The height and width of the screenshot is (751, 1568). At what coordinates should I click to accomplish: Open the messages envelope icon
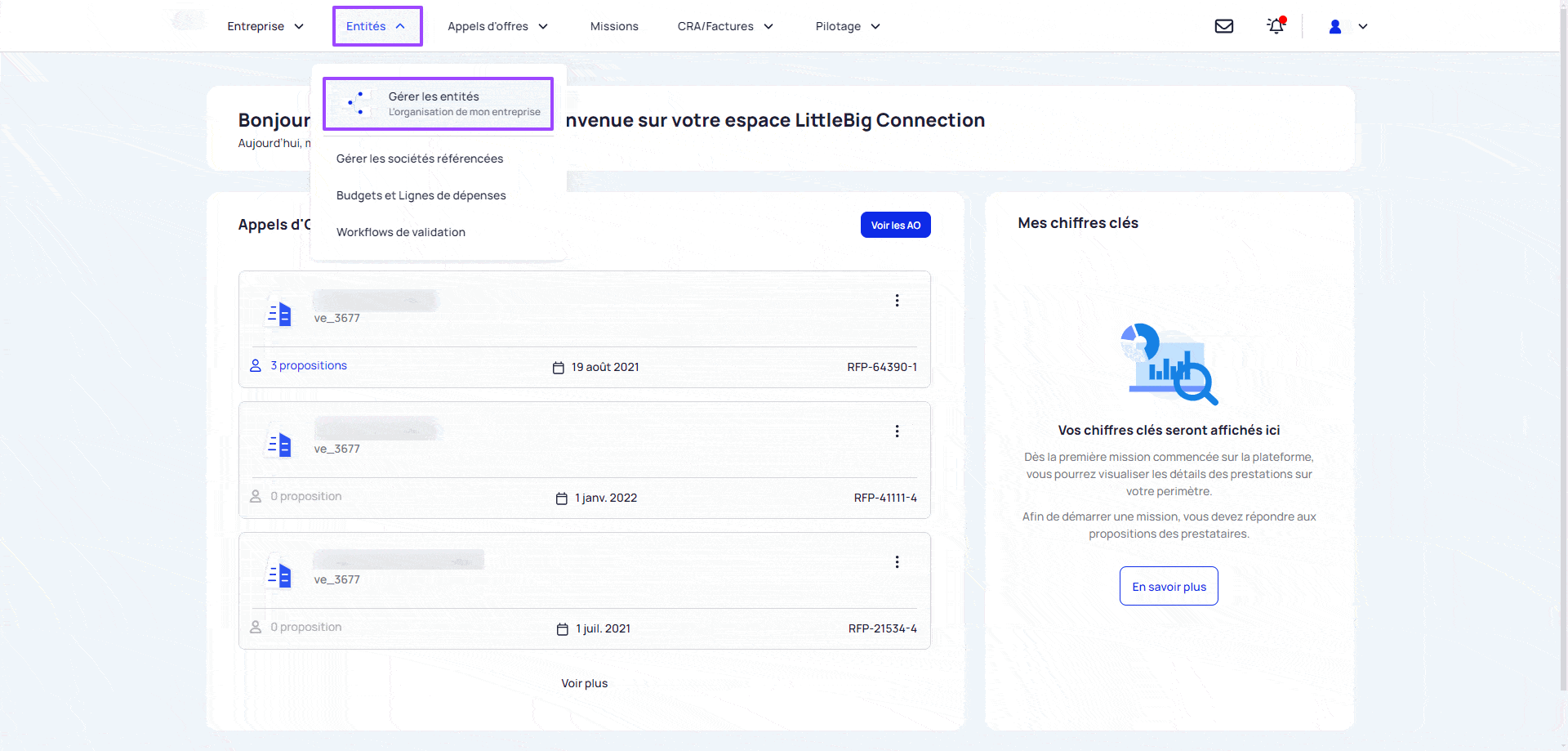click(1223, 26)
